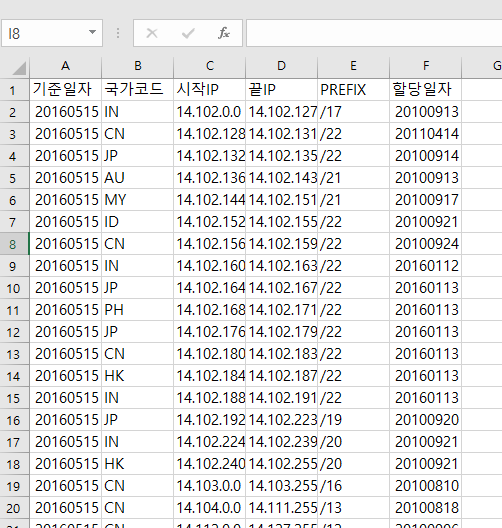The width and height of the screenshot is (502, 528).
Task: Select column F header
Action: point(426,66)
